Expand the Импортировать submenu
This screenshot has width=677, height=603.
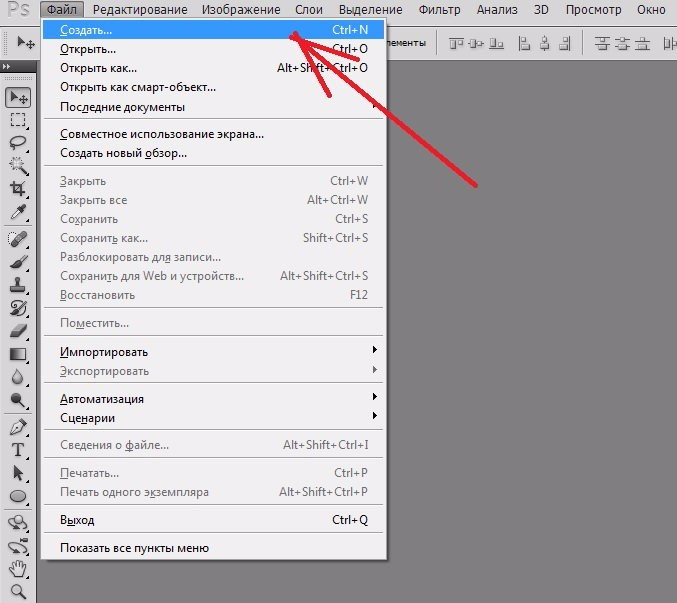pyautogui.click(x=213, y=352)
